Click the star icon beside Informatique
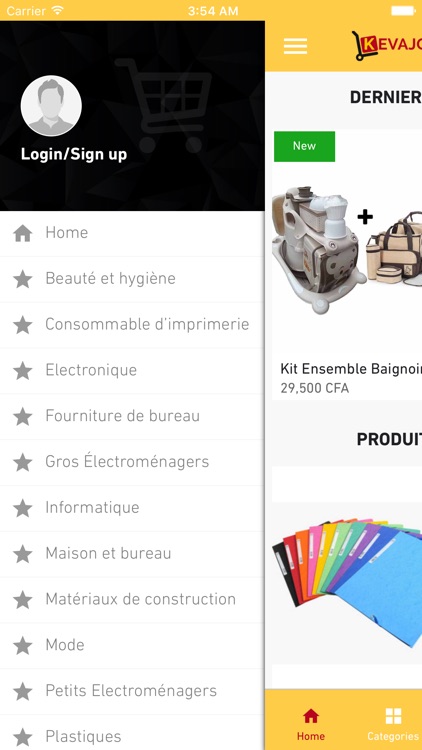This screenshot has height=750, width=422. (22, 508)
